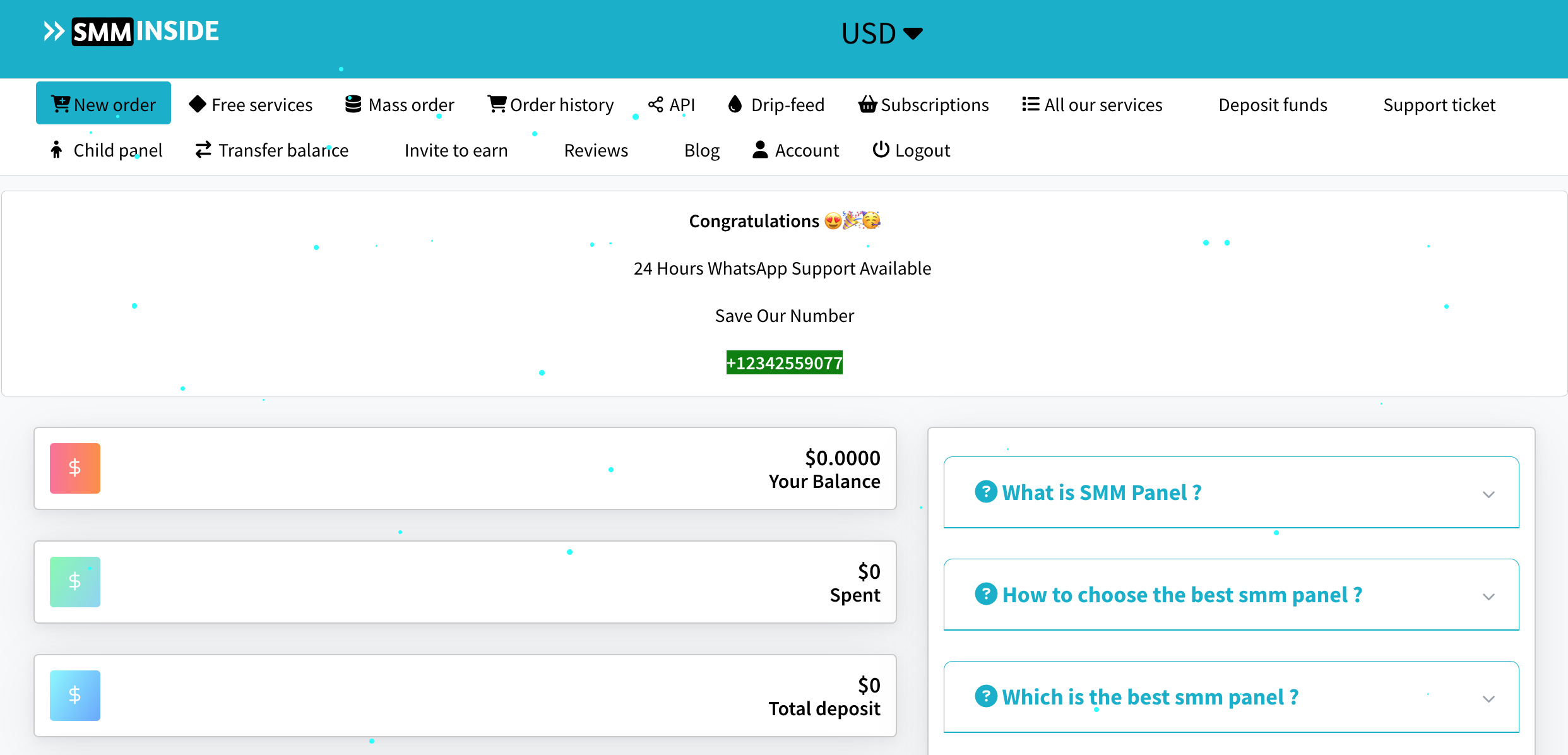The width and height of the screenshot is (1568, 755).
Task: Click the Mass order stack icon
Action: tap(353, 104)
